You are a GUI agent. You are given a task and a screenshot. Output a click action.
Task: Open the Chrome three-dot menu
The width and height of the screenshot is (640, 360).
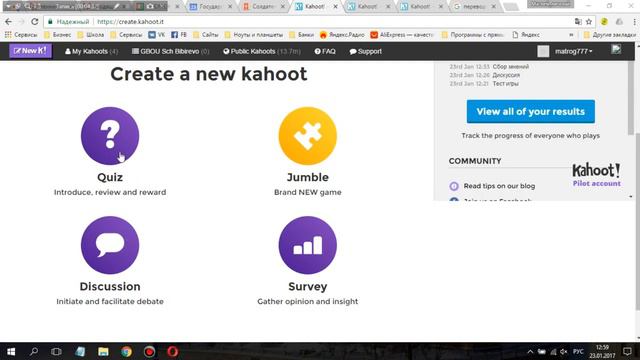(635, 22)
